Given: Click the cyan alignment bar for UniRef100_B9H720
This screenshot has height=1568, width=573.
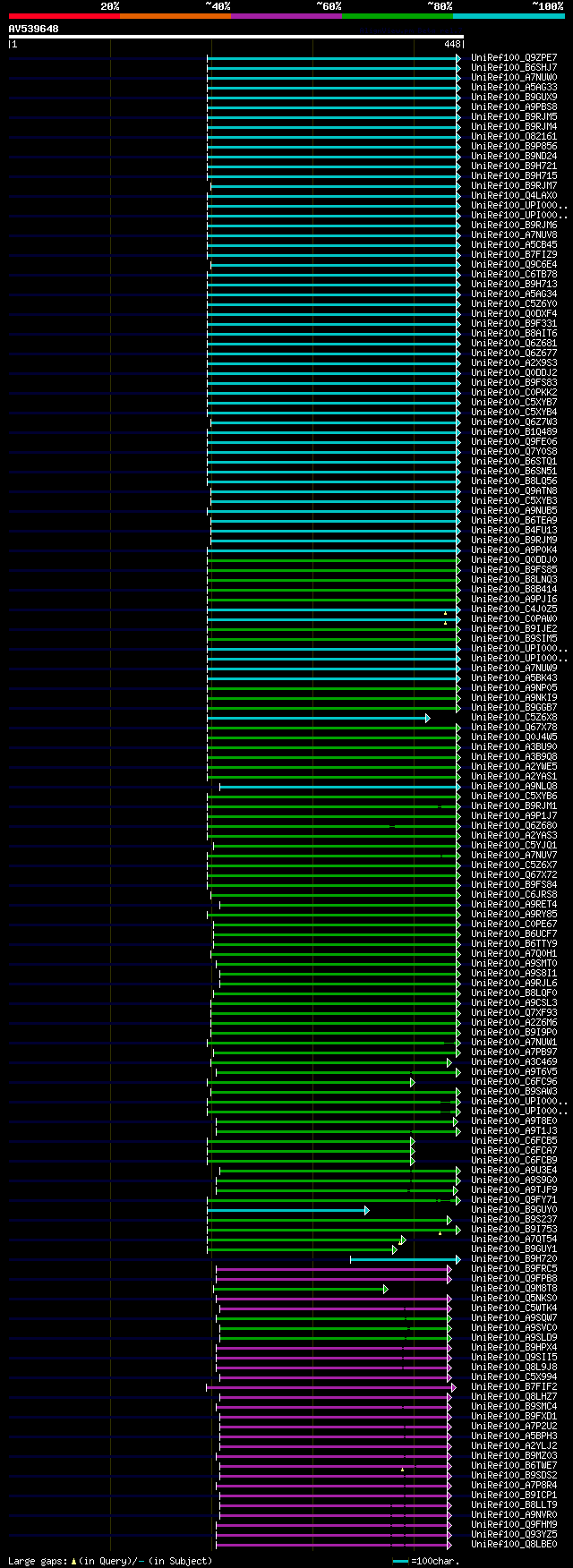Looking at the screenshot, I should tap(406, 1259).
